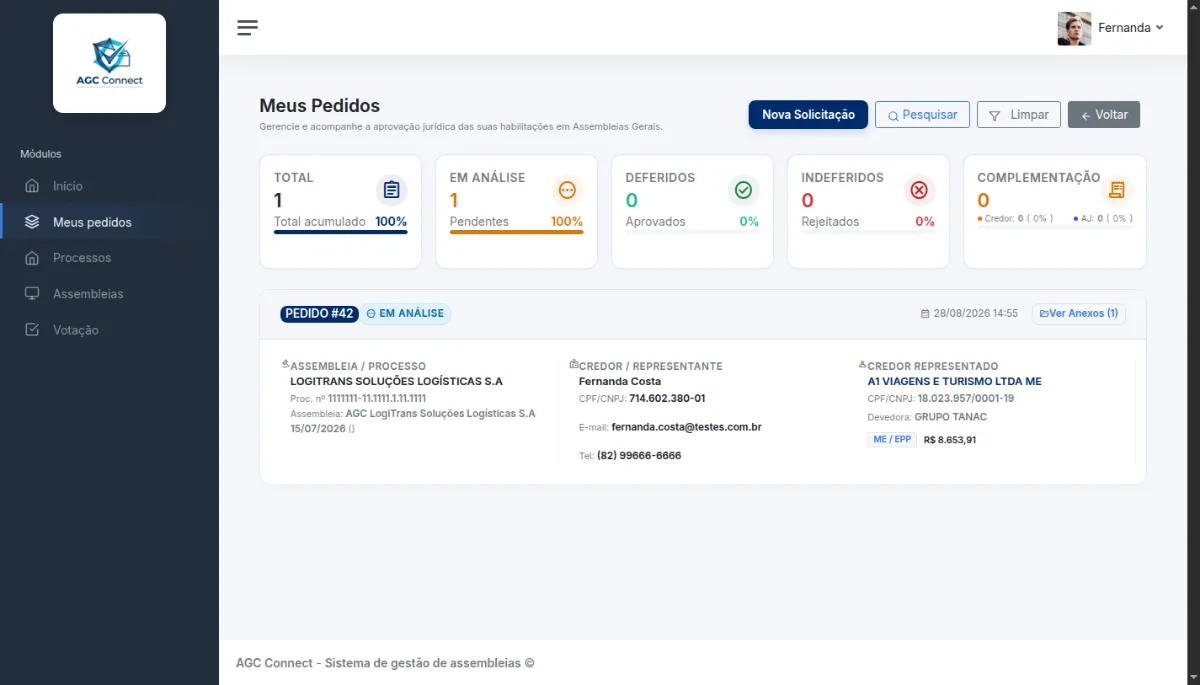Click the ME / EPP tag
The width and height of the screenshot is (1200, 685).
click(893, 439)
